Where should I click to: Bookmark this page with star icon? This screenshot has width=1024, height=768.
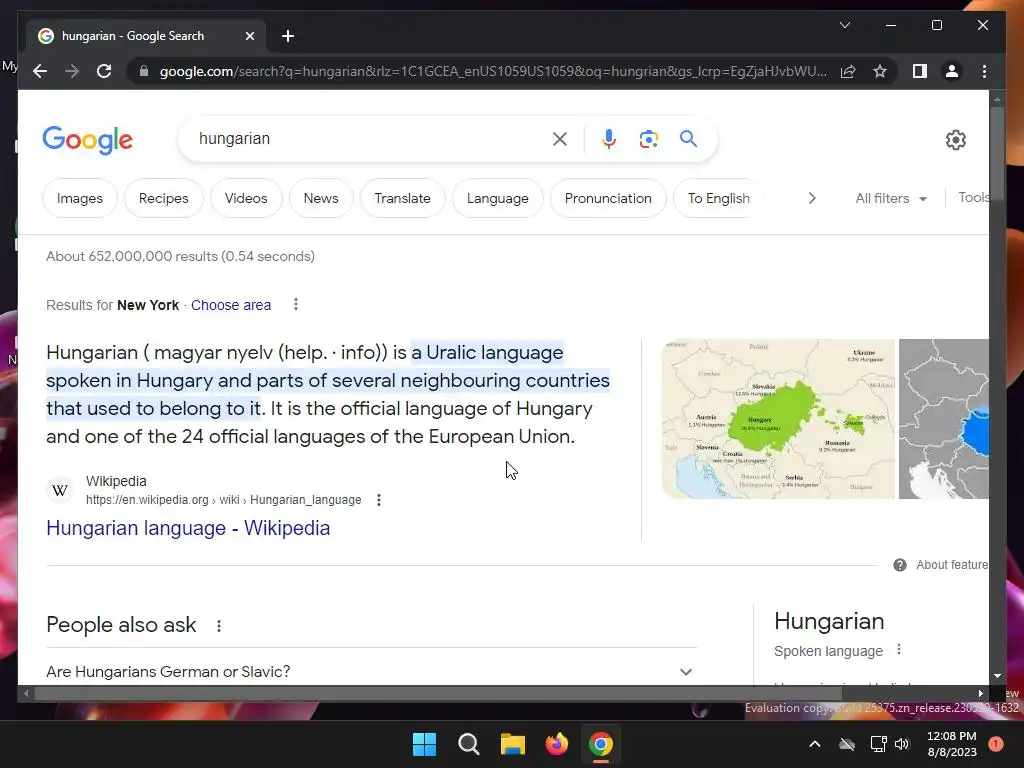coord(880,71)
